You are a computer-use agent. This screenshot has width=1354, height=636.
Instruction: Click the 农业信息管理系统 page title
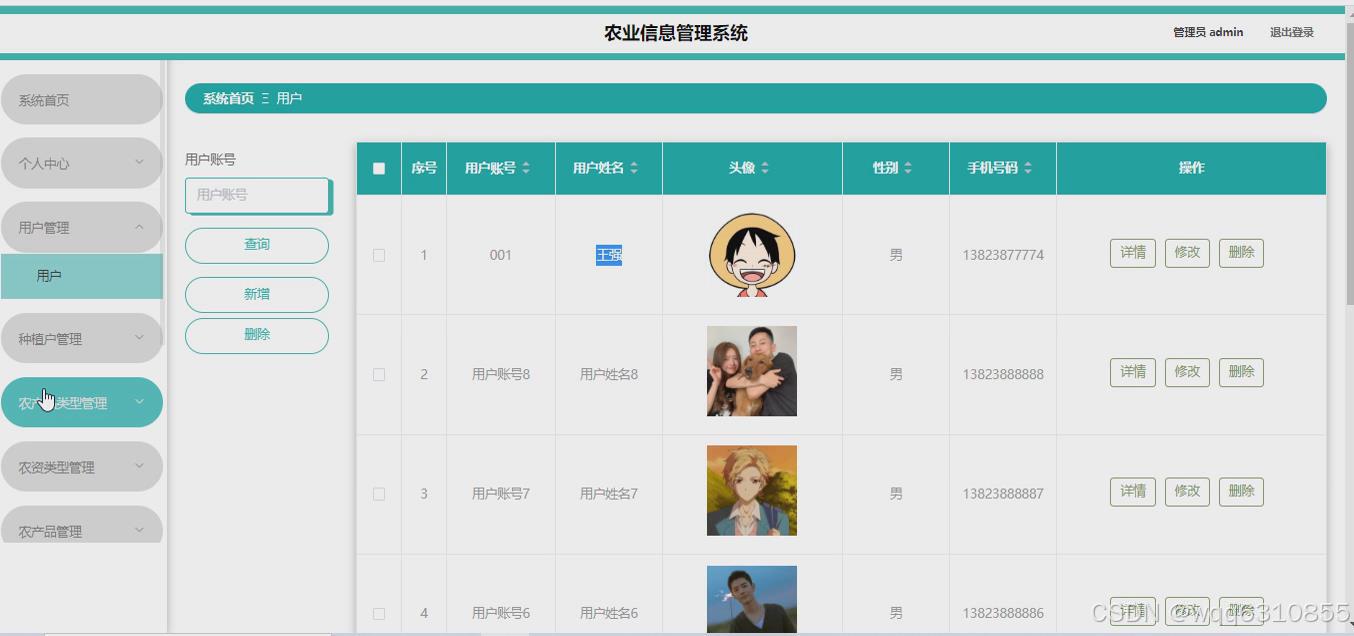676,33
